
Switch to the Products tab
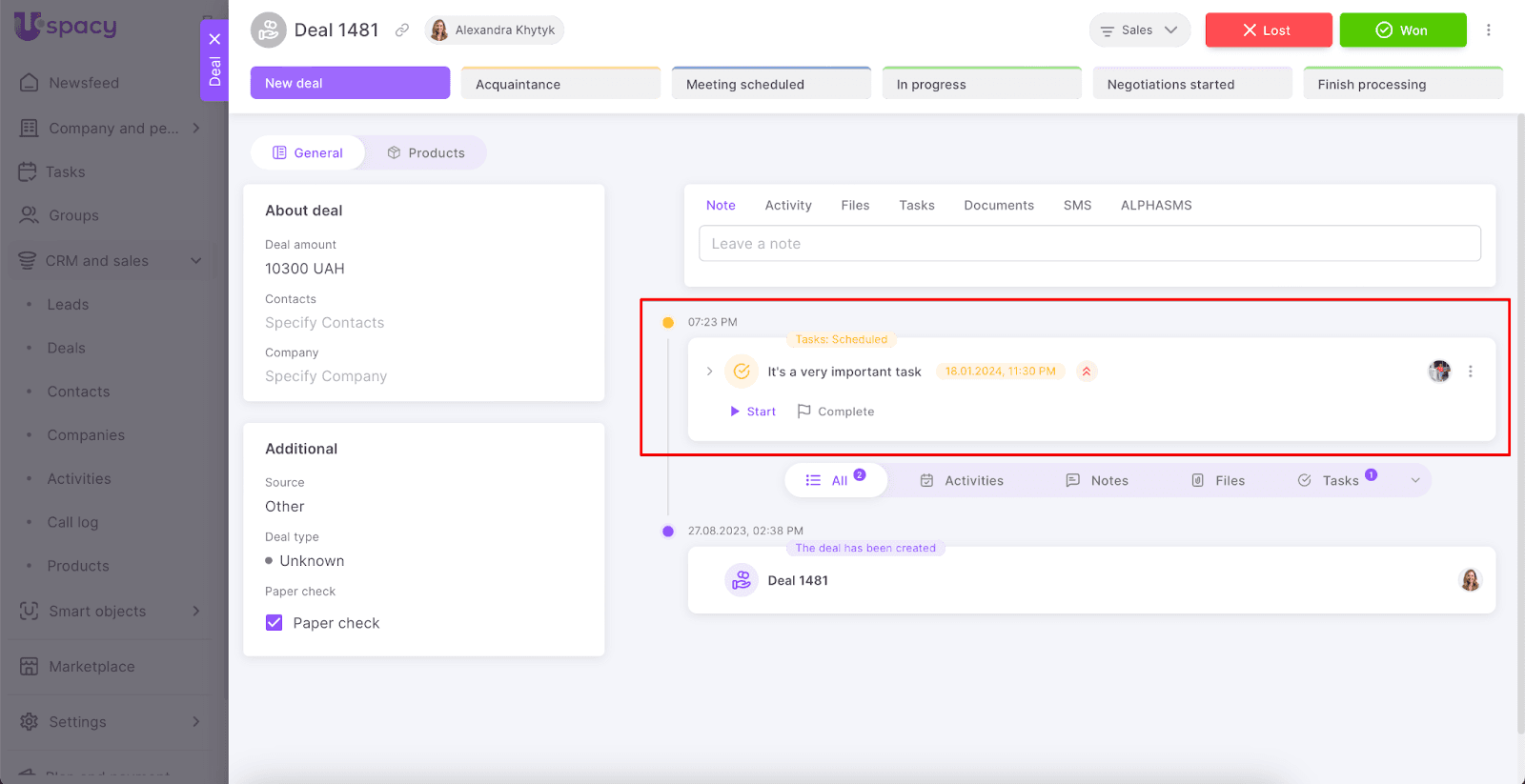tap(426, 153)
